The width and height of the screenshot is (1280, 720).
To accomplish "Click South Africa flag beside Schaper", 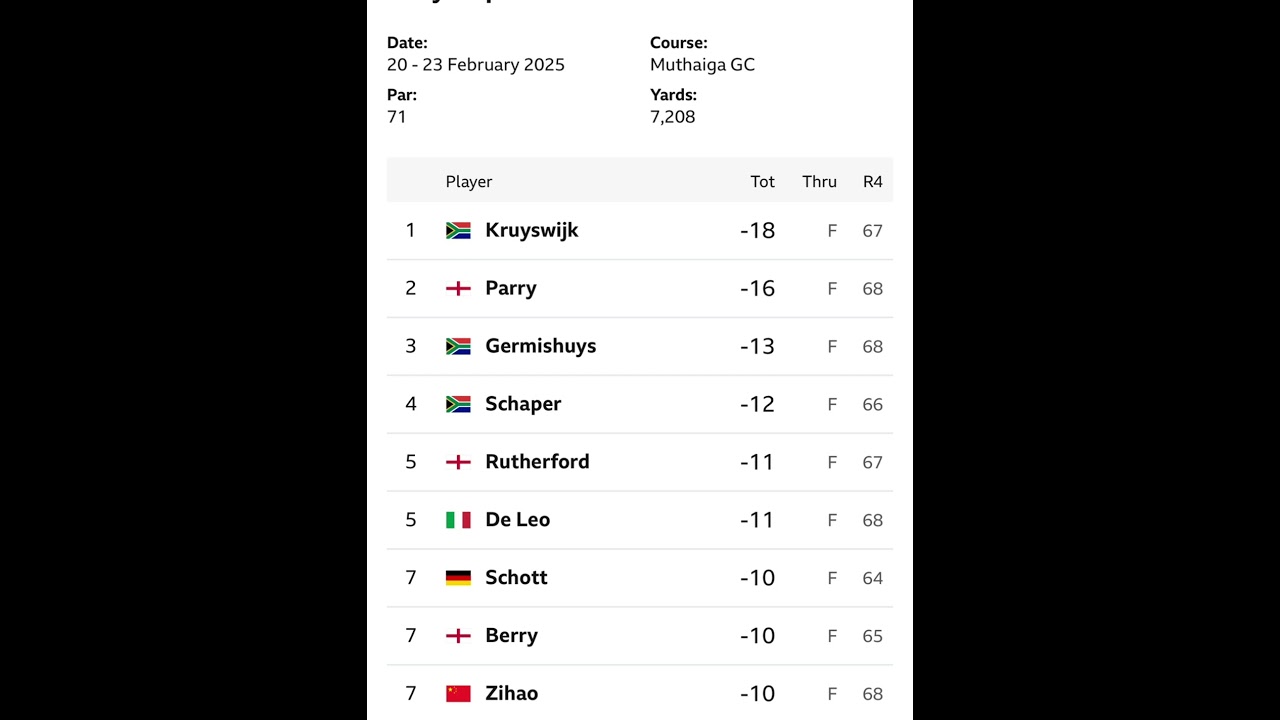I will [458, 404].
